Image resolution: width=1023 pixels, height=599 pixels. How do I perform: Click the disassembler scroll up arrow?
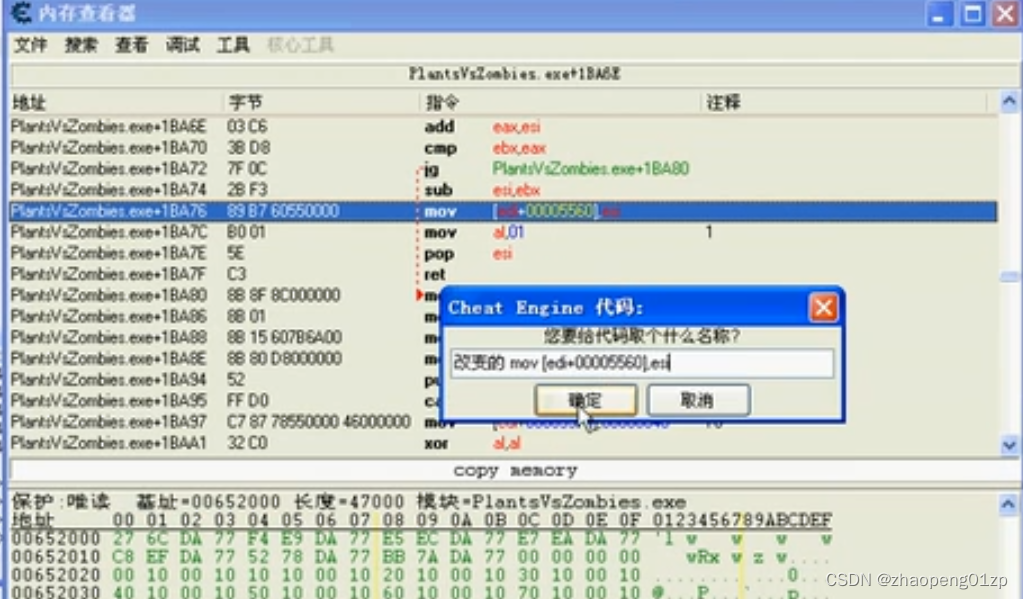[x=1009, y=102]
